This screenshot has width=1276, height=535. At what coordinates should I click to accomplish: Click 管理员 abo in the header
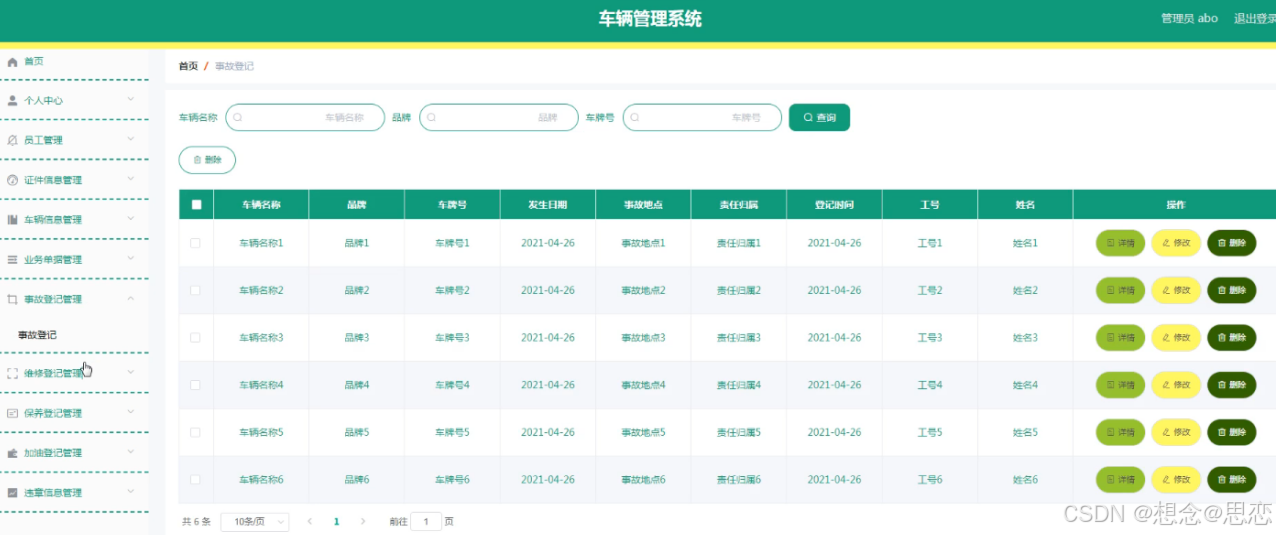(1189, 18)
